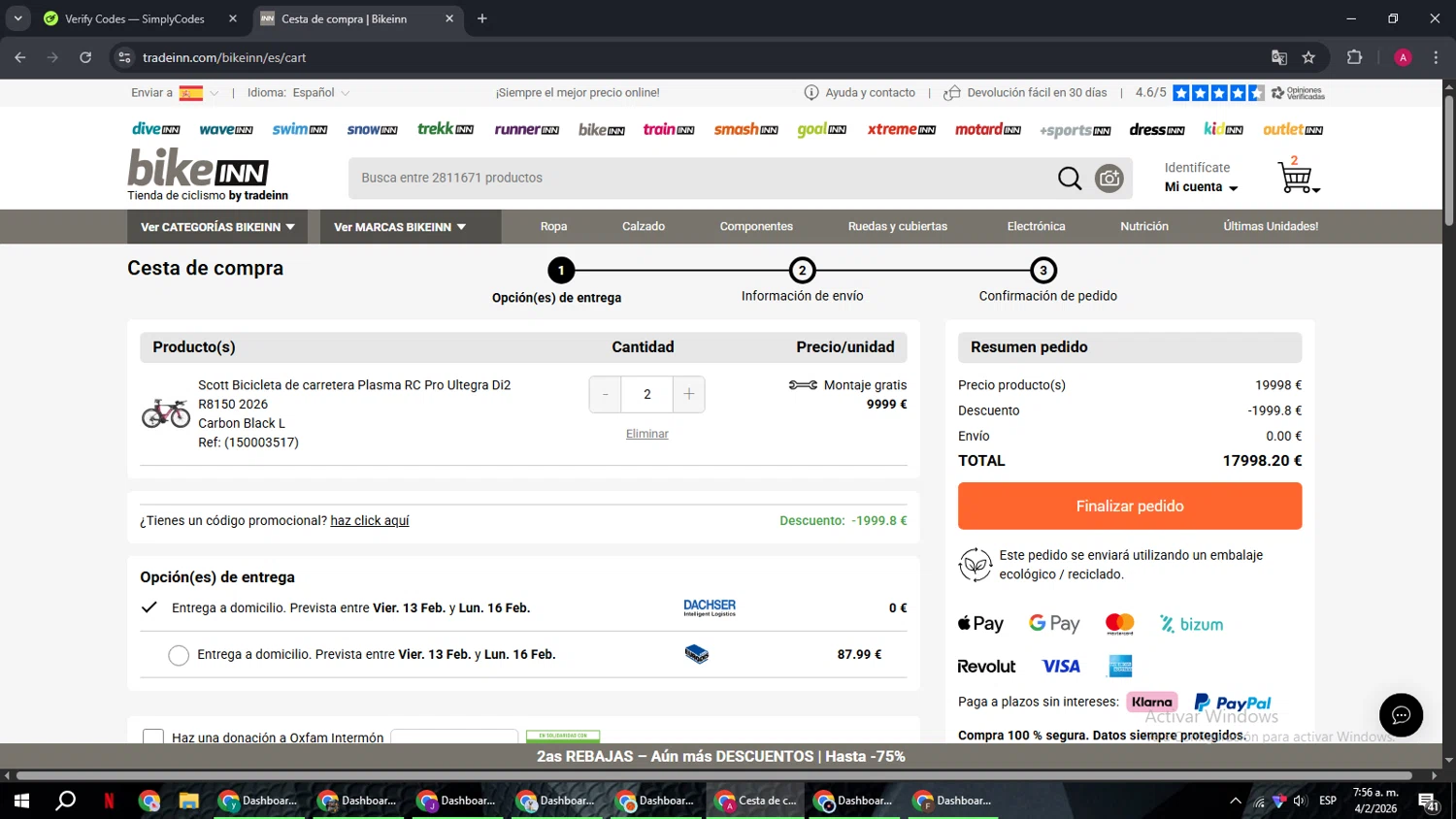Open the diveinn store logo link
This screenshot has width=1456, height=819.
click(156, 129)
